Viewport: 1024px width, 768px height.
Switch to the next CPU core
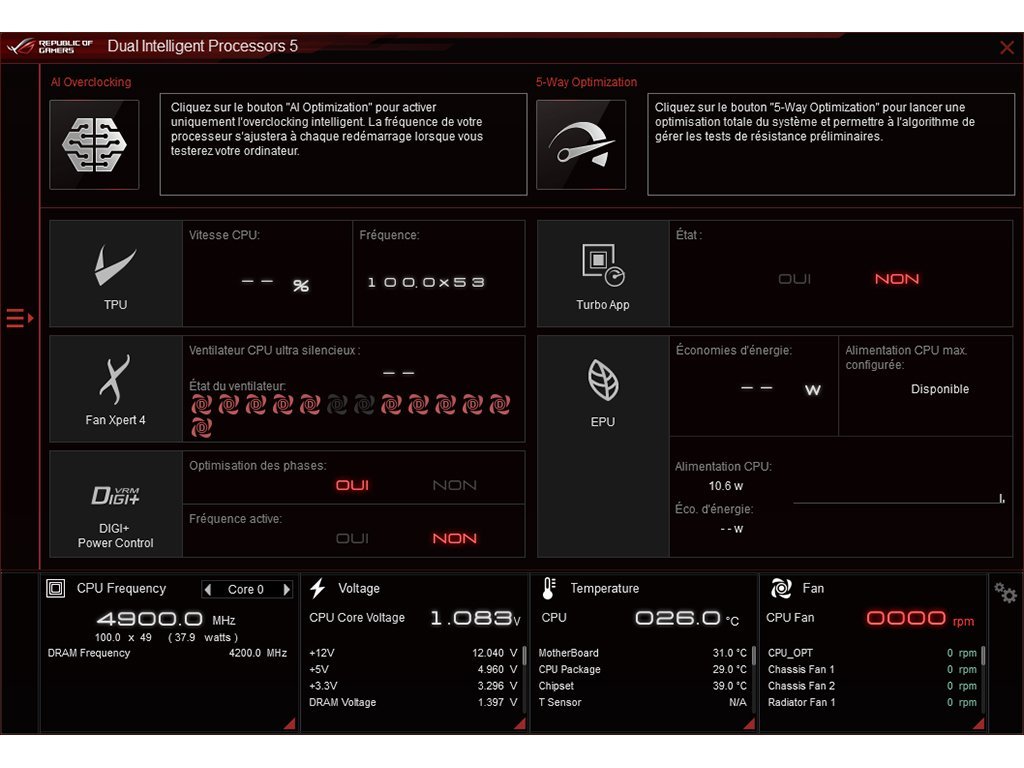point(287,589)
